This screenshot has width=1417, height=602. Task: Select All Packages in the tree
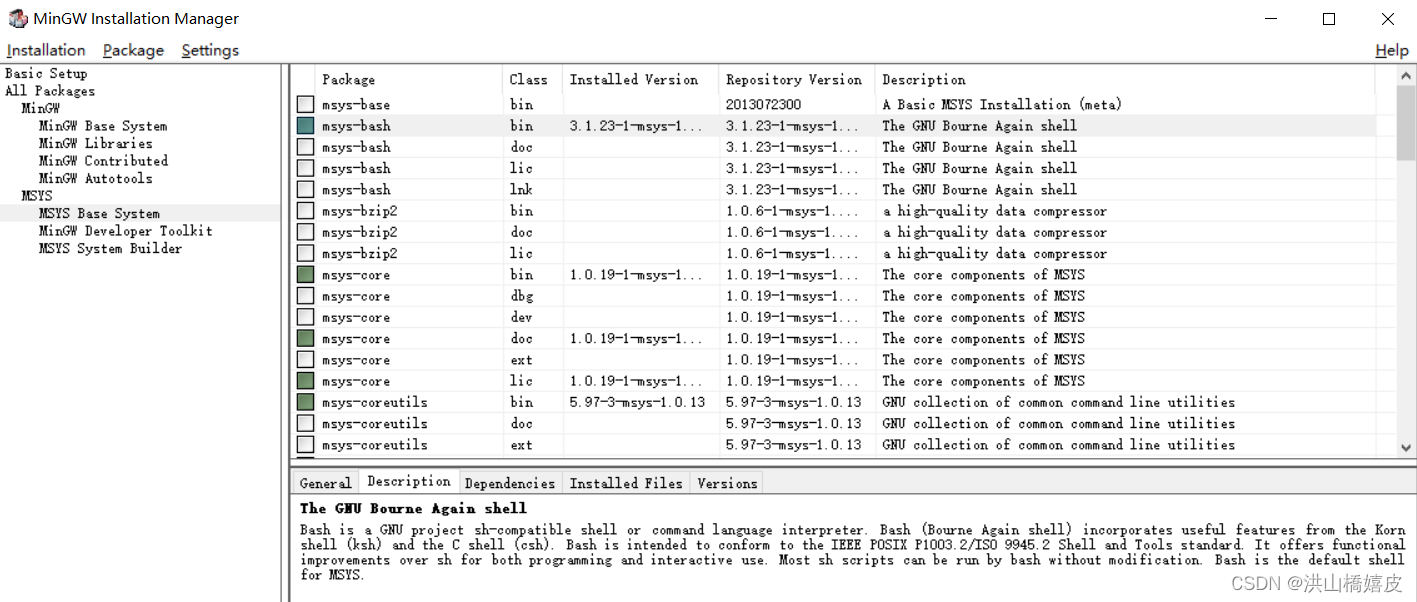[x=50, y=91]
